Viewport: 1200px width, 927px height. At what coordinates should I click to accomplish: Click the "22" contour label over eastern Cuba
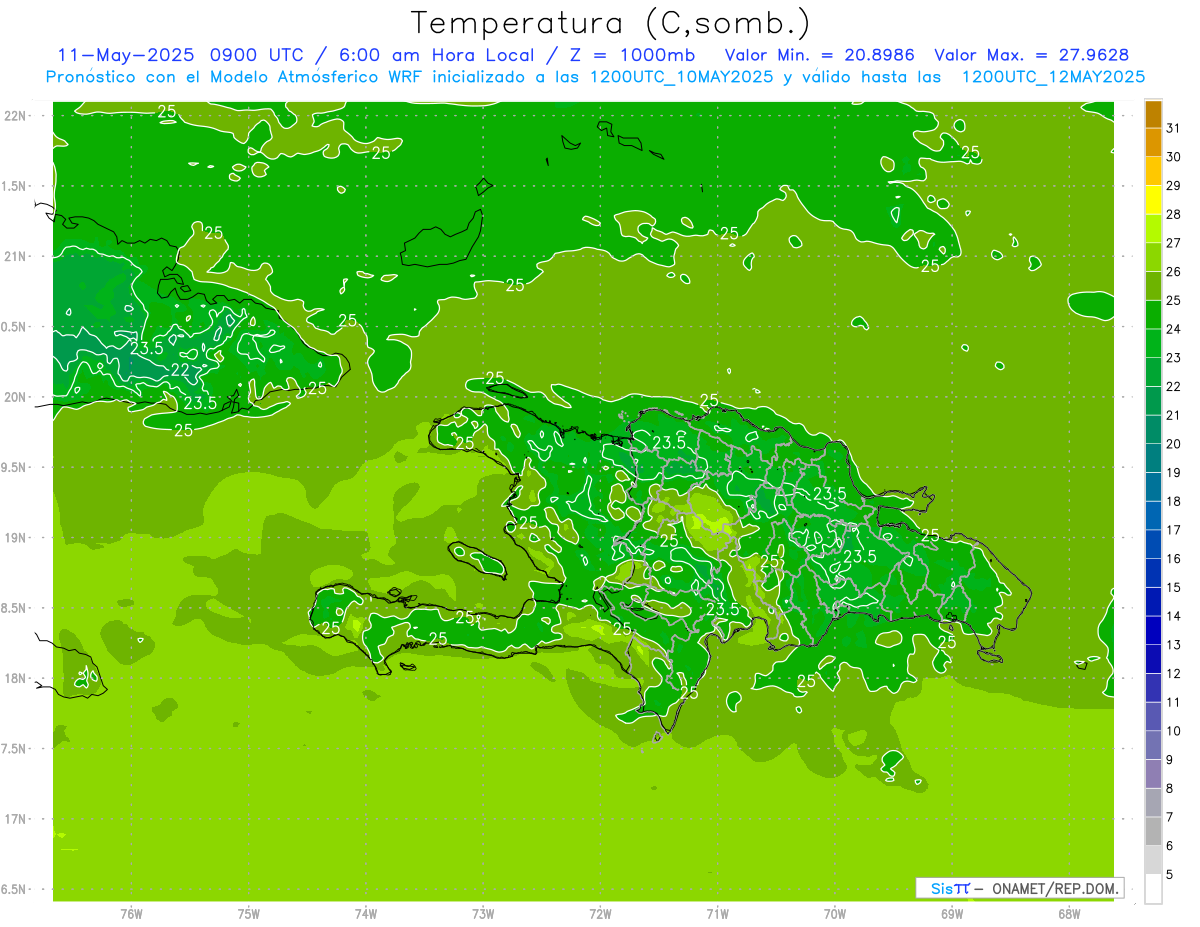click(179, 370)
